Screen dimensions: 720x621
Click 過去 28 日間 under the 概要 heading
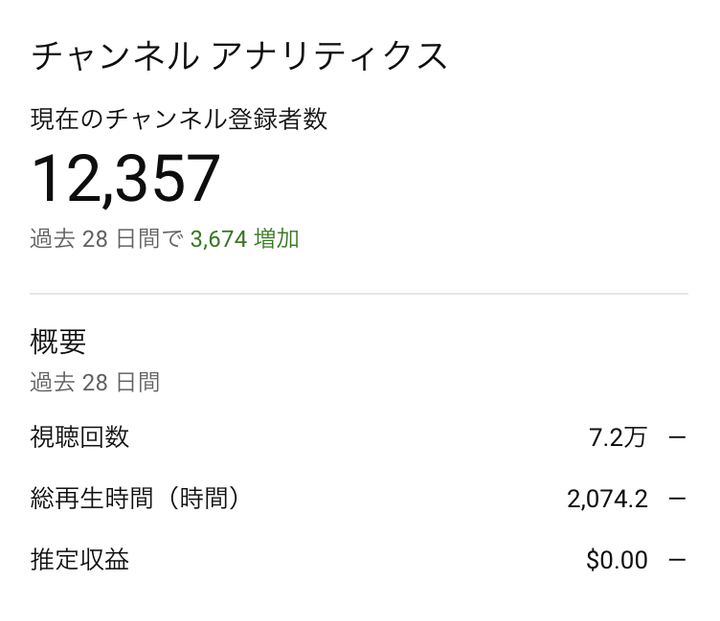click(95, 381)
